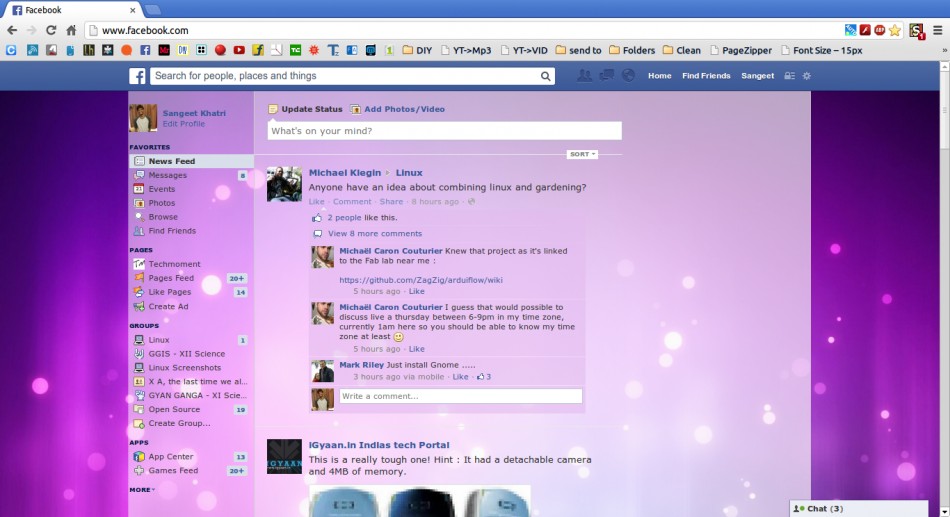Image resolution: width=950 pixels, height=517 pixels.
Task: Bookmark this page with the star icon
Action: pyautogui.click(x=894, y=30)
